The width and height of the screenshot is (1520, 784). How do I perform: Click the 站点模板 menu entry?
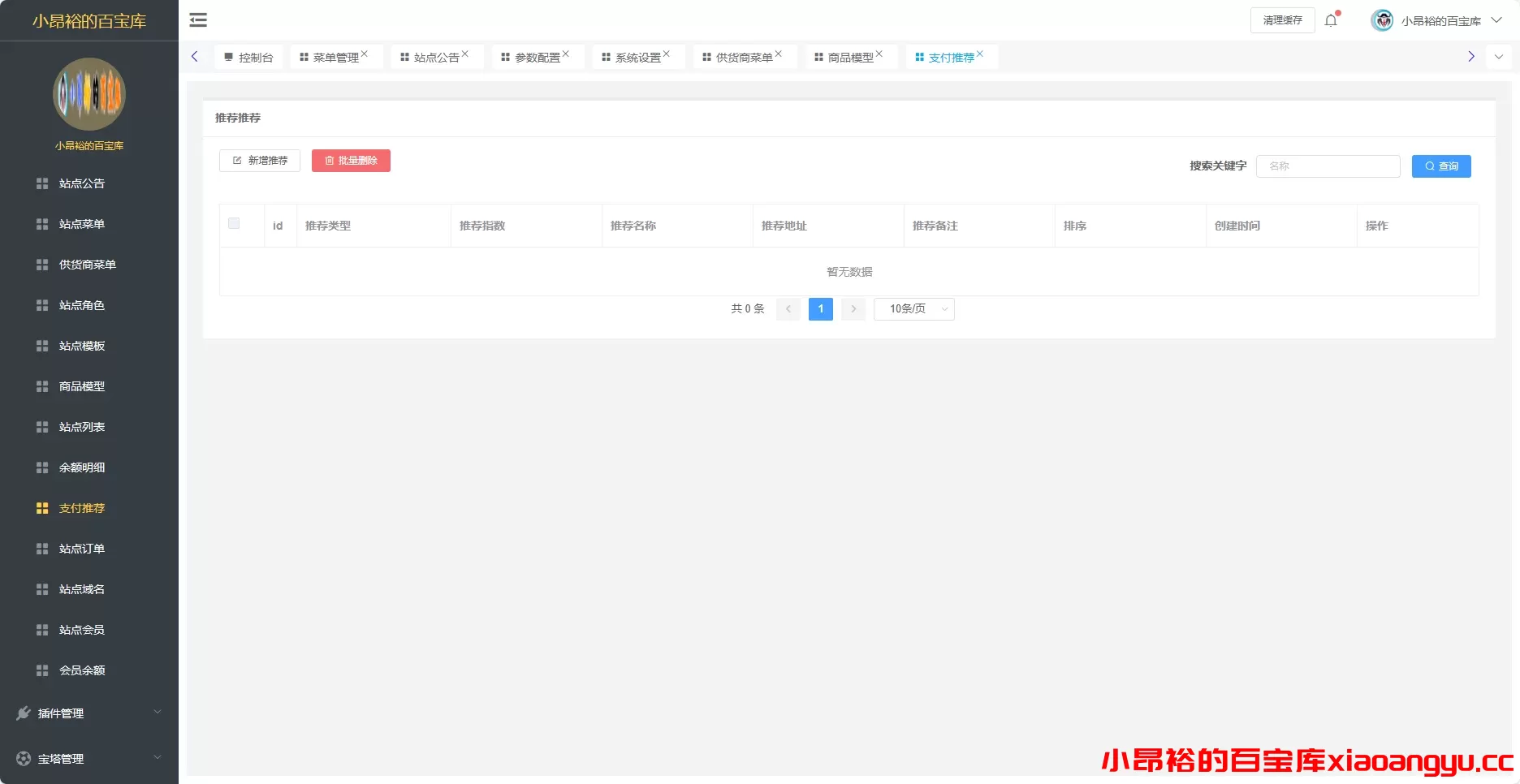pos(81,346)
